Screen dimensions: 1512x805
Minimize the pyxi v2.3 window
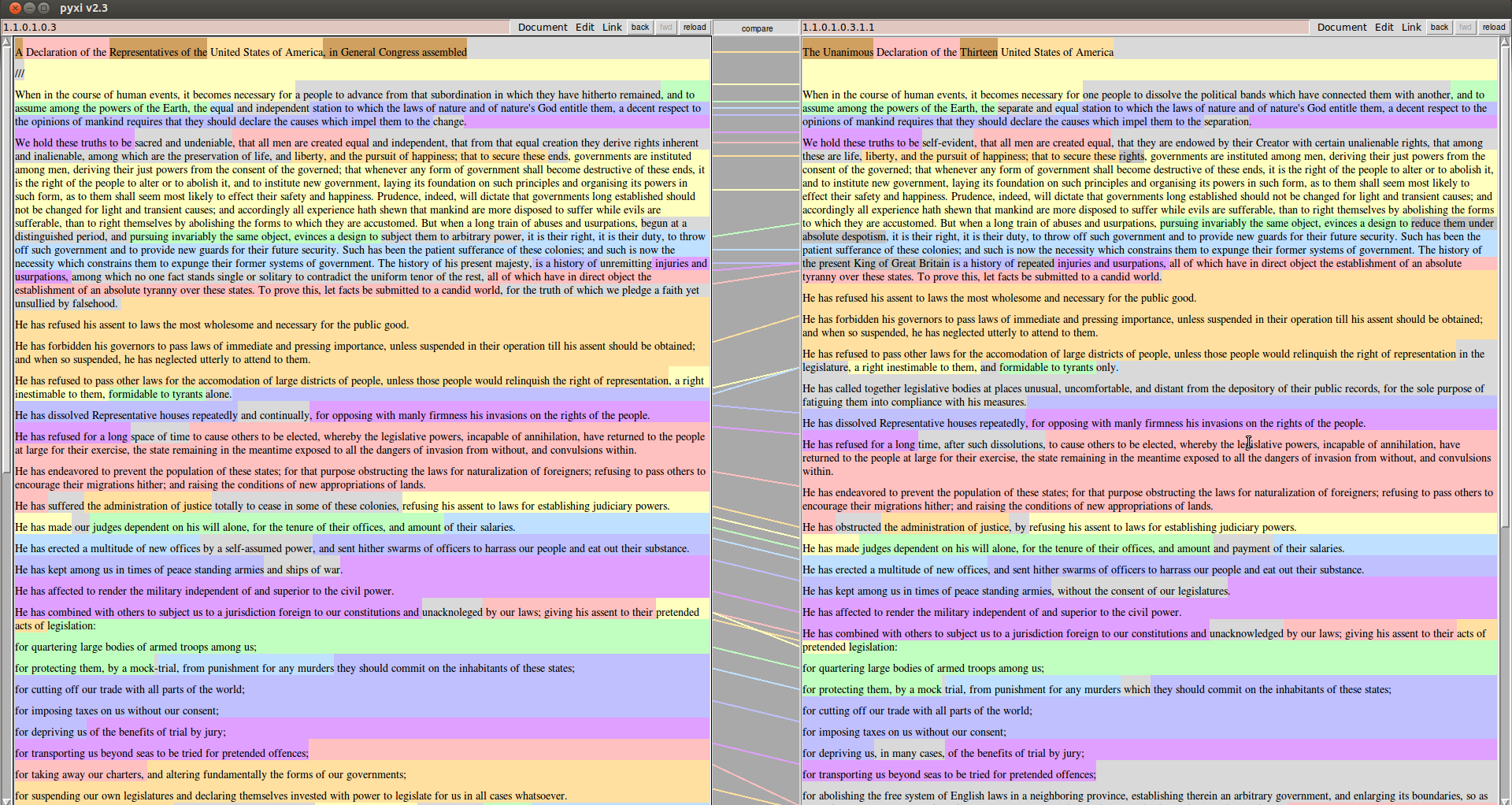pos(29,8)
